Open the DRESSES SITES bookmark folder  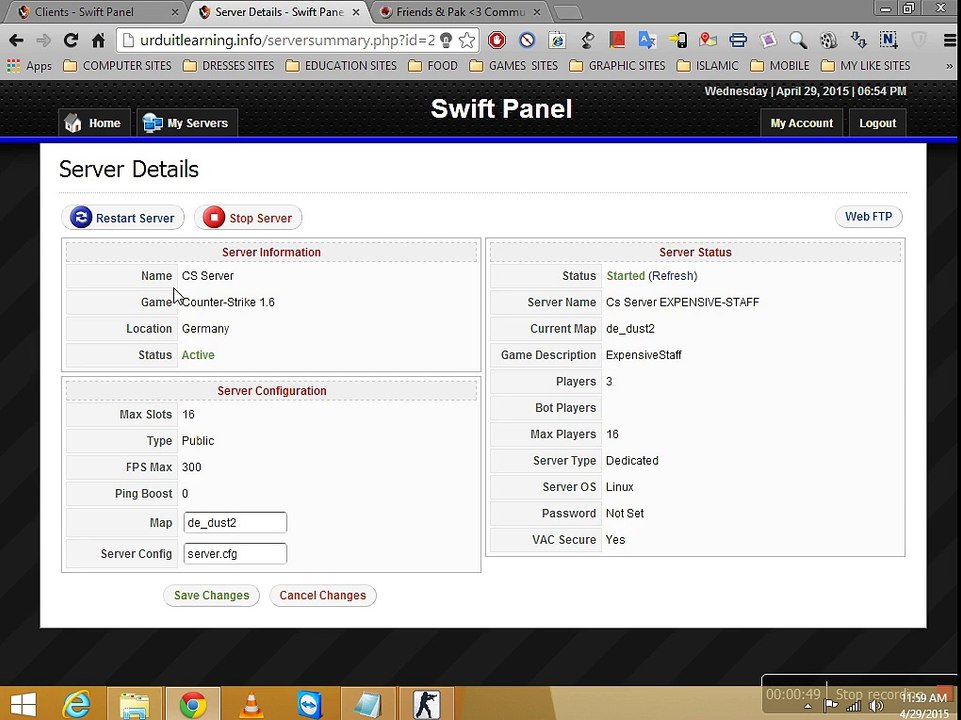[x=229, y=66]
